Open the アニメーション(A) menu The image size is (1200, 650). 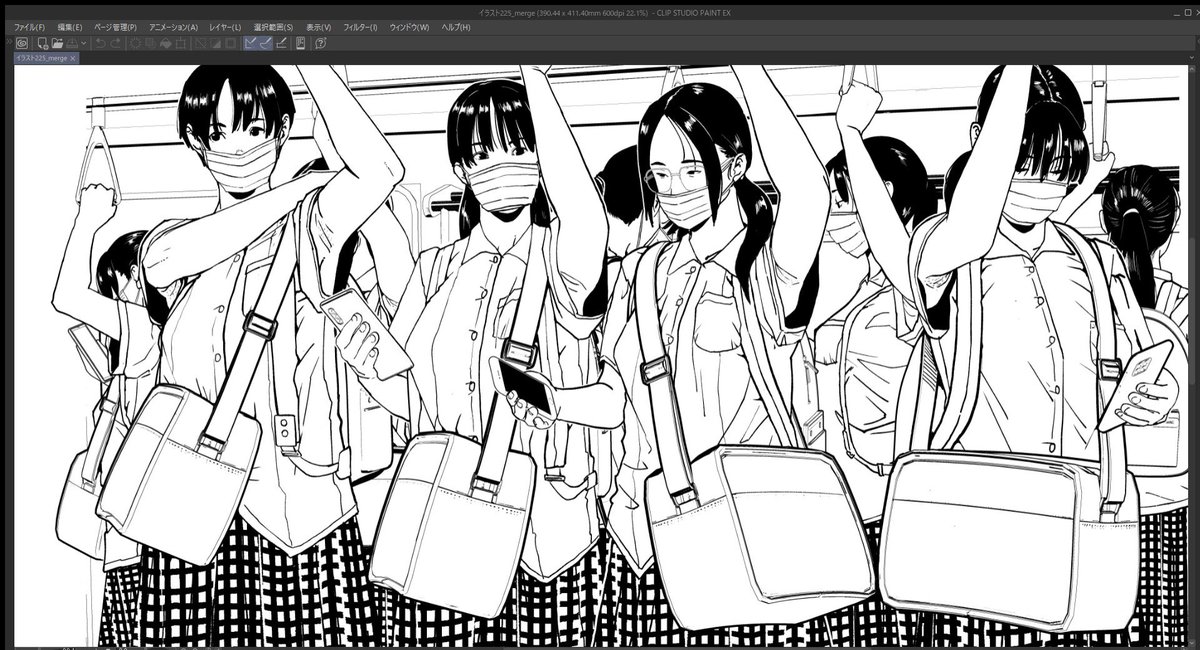[x=173, y=27]
